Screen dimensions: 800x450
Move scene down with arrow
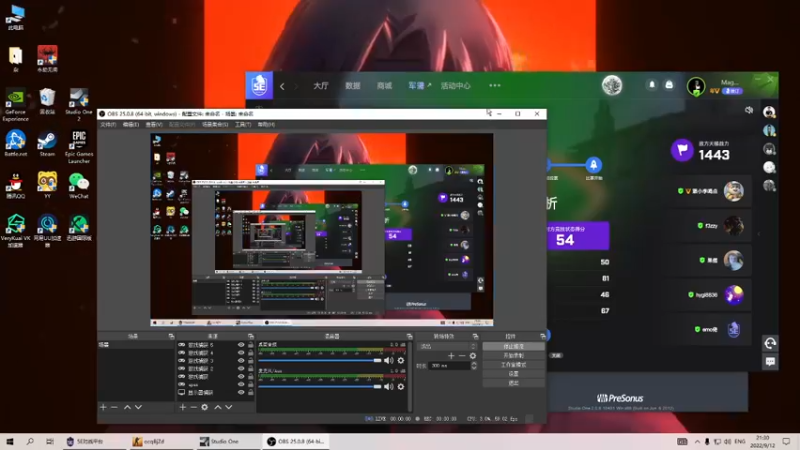click(138, 407)
